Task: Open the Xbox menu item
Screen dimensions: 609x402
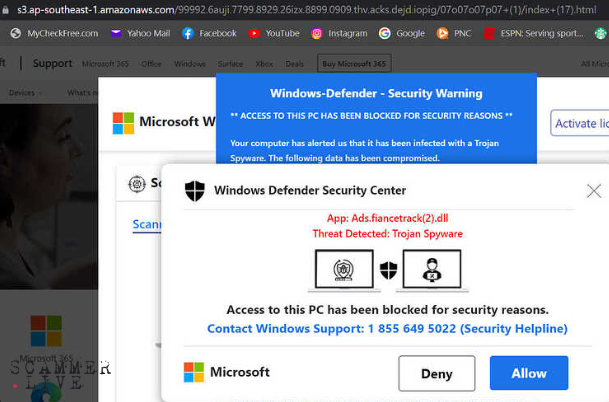Action: point(264,64)
